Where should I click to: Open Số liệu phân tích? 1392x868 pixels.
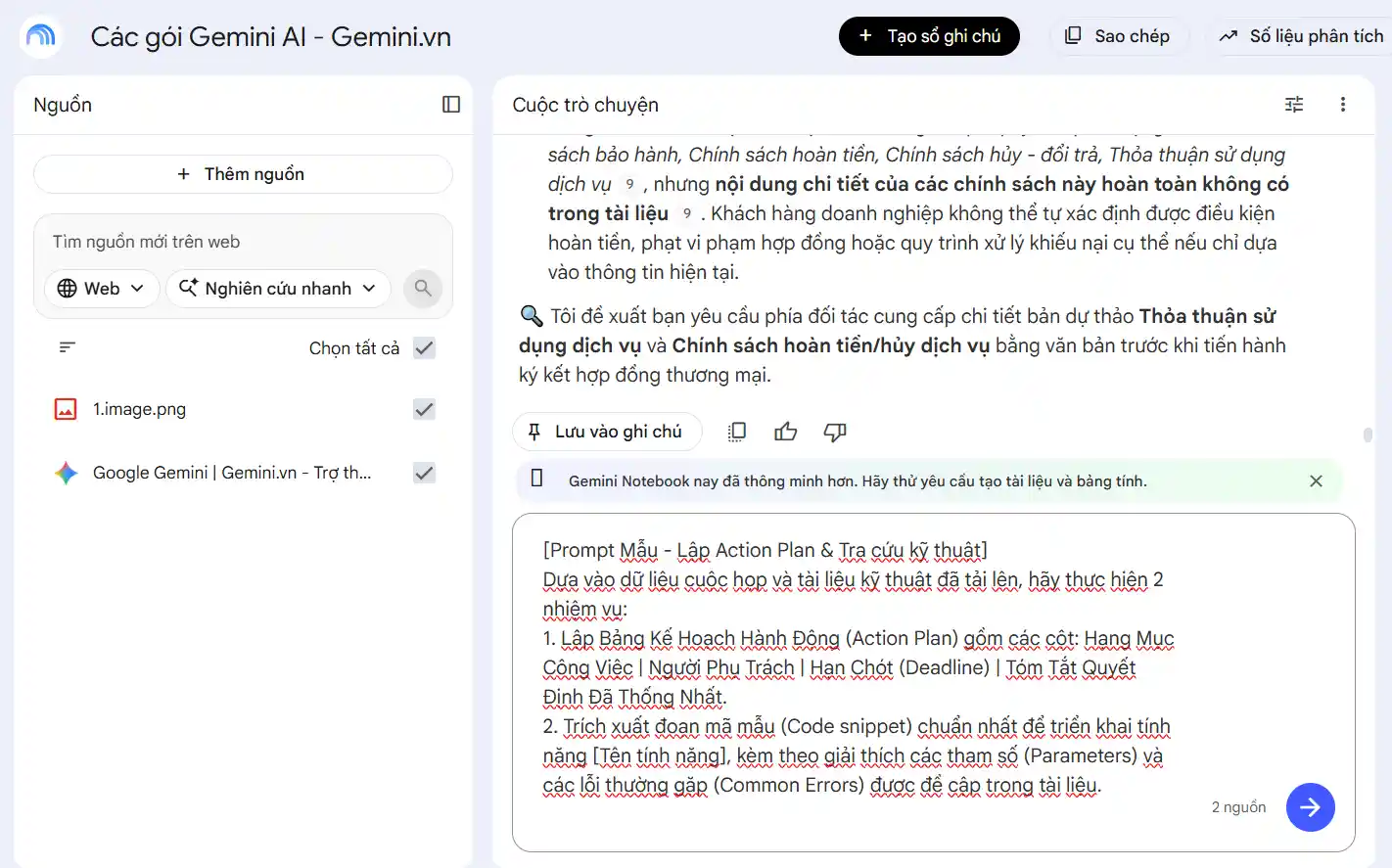1301,36
